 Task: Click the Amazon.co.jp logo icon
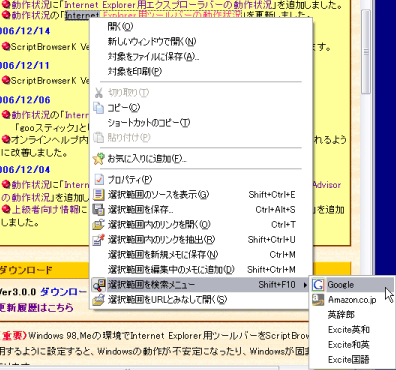click(318, 300)
